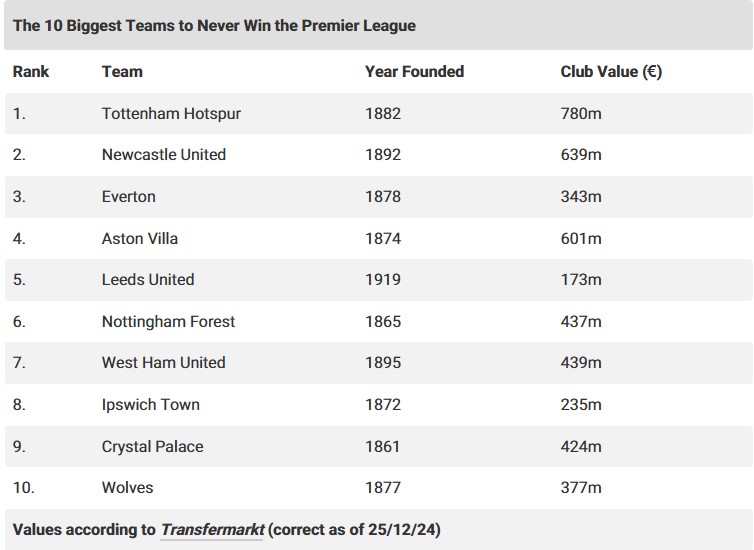The width and height of the screenshot is (754, 550).
Task: Select the Ipswich Town team cell
Action: tap(151, 405)
